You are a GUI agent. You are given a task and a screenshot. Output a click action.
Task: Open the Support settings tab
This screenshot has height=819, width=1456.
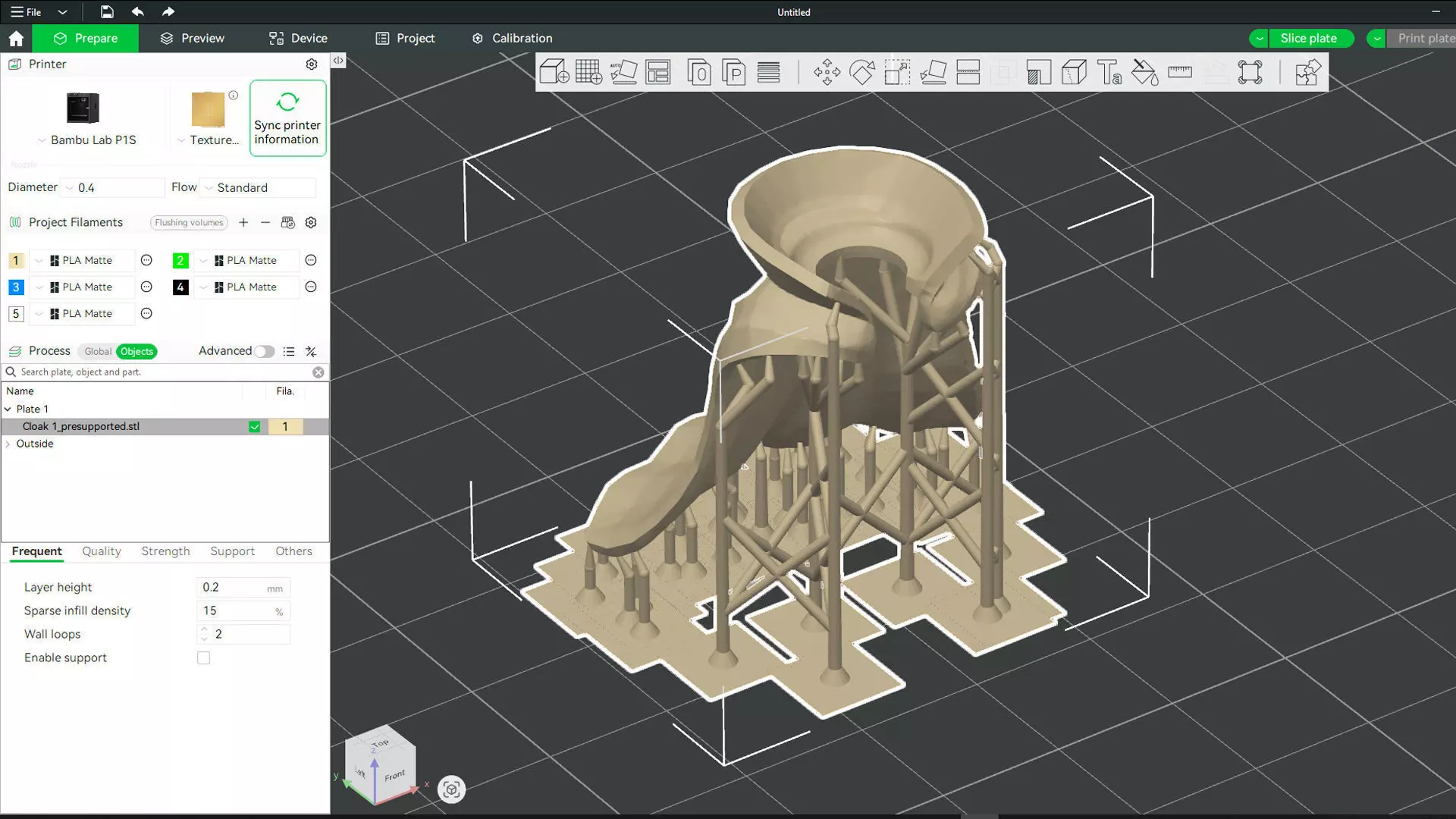[x=232, y=551]
